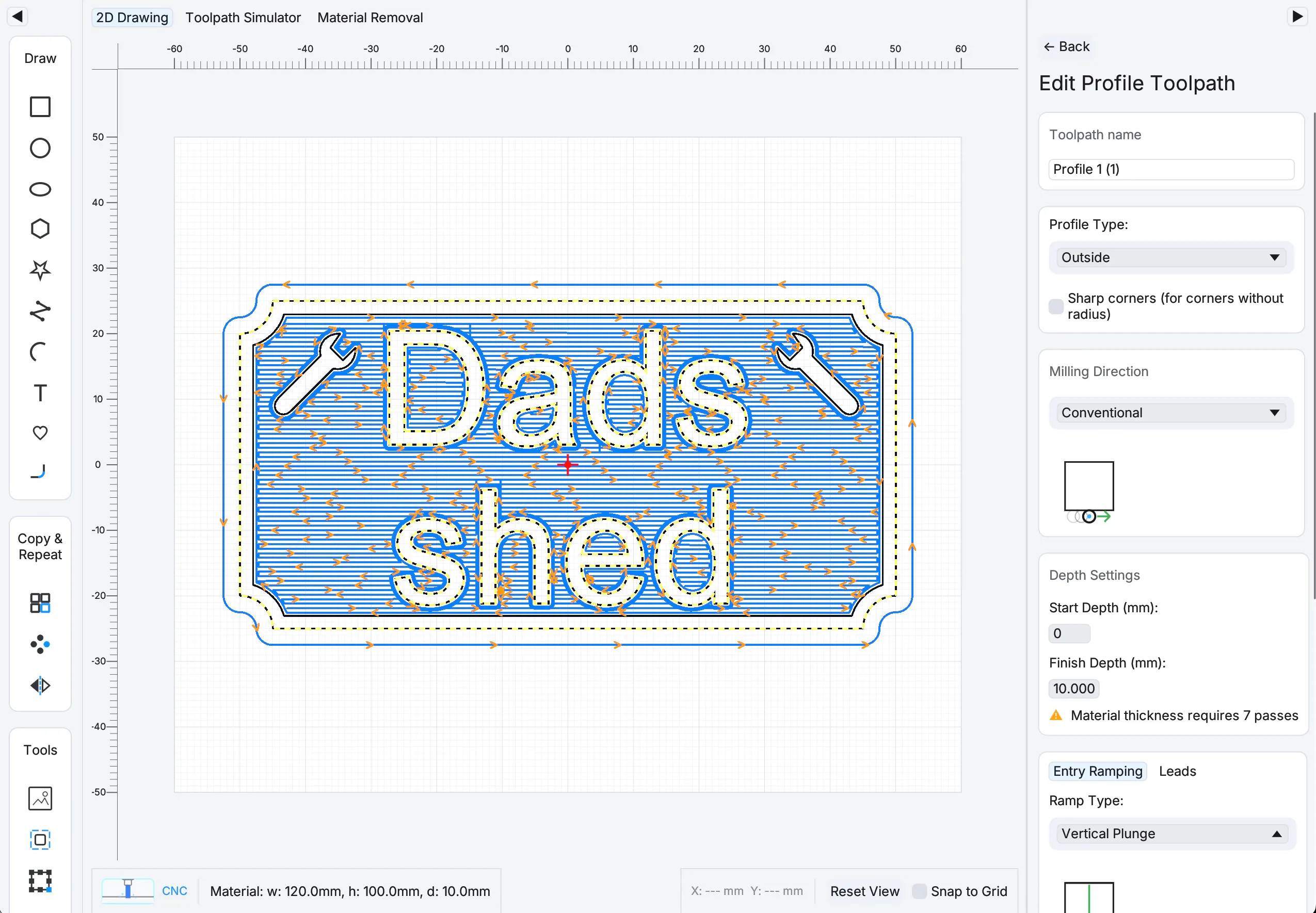Image resolution: width=1316 pixels, height=913 pixels.
Task: Click the Copy & Repeat heading
Action: pos(40,547)
